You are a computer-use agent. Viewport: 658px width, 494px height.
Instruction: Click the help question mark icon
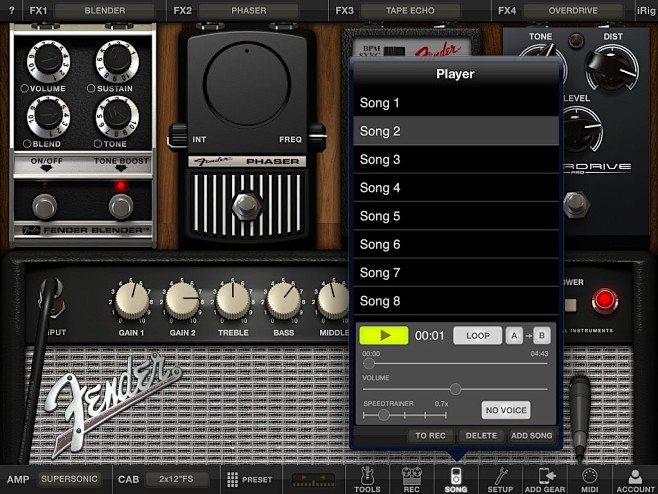coord(13,10)
